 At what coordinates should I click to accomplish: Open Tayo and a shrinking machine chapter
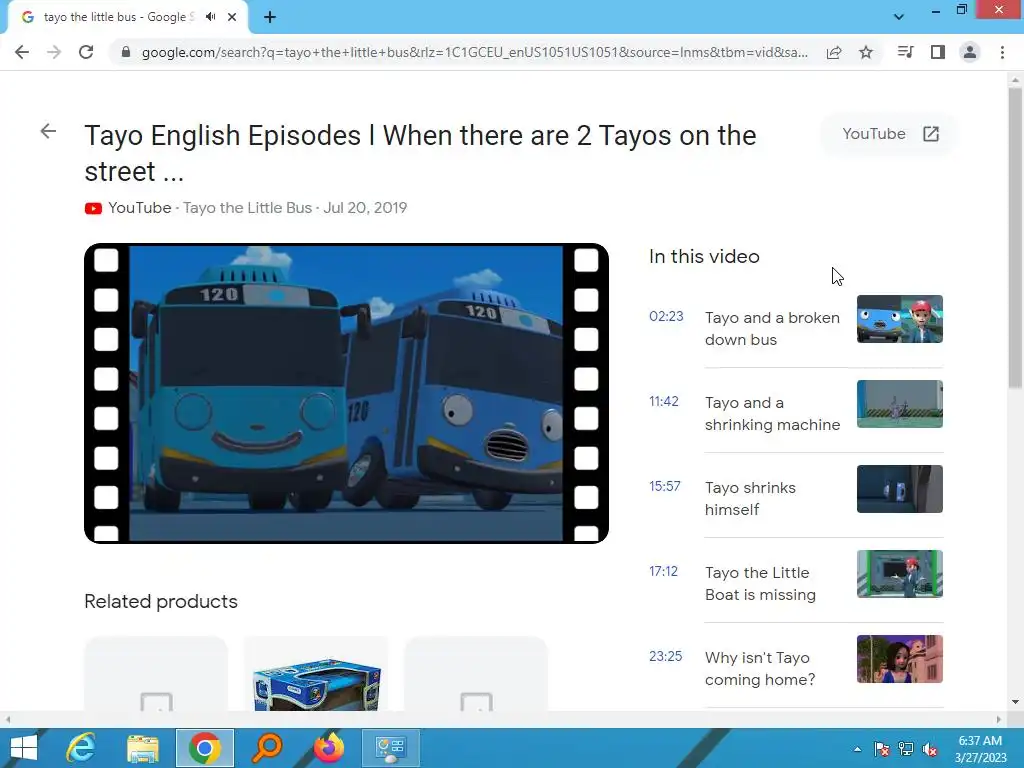pos(772,413)
